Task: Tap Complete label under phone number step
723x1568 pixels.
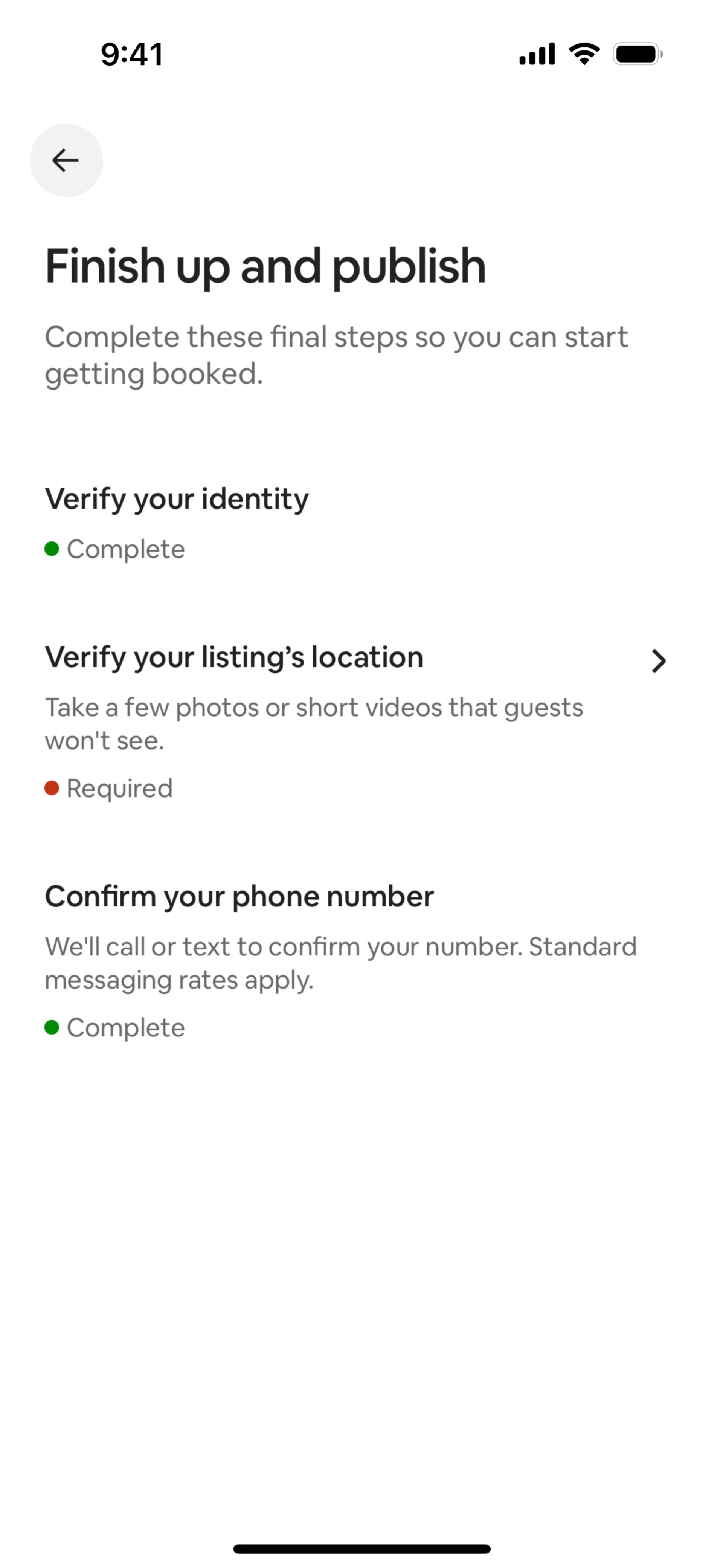Action: 126,1027
